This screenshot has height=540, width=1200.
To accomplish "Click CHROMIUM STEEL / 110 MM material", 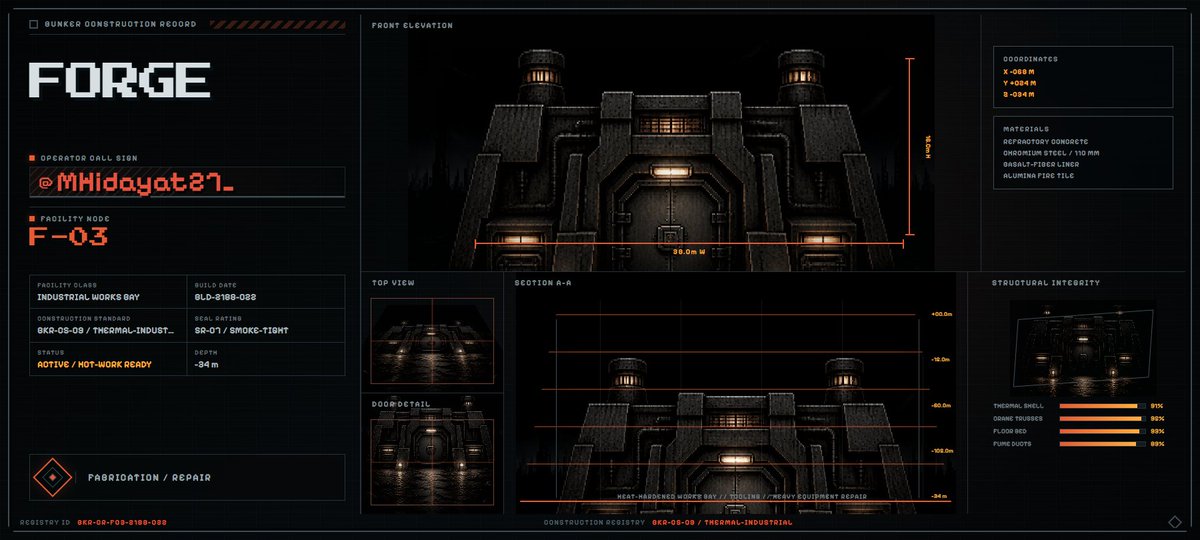I will 1051,153.
